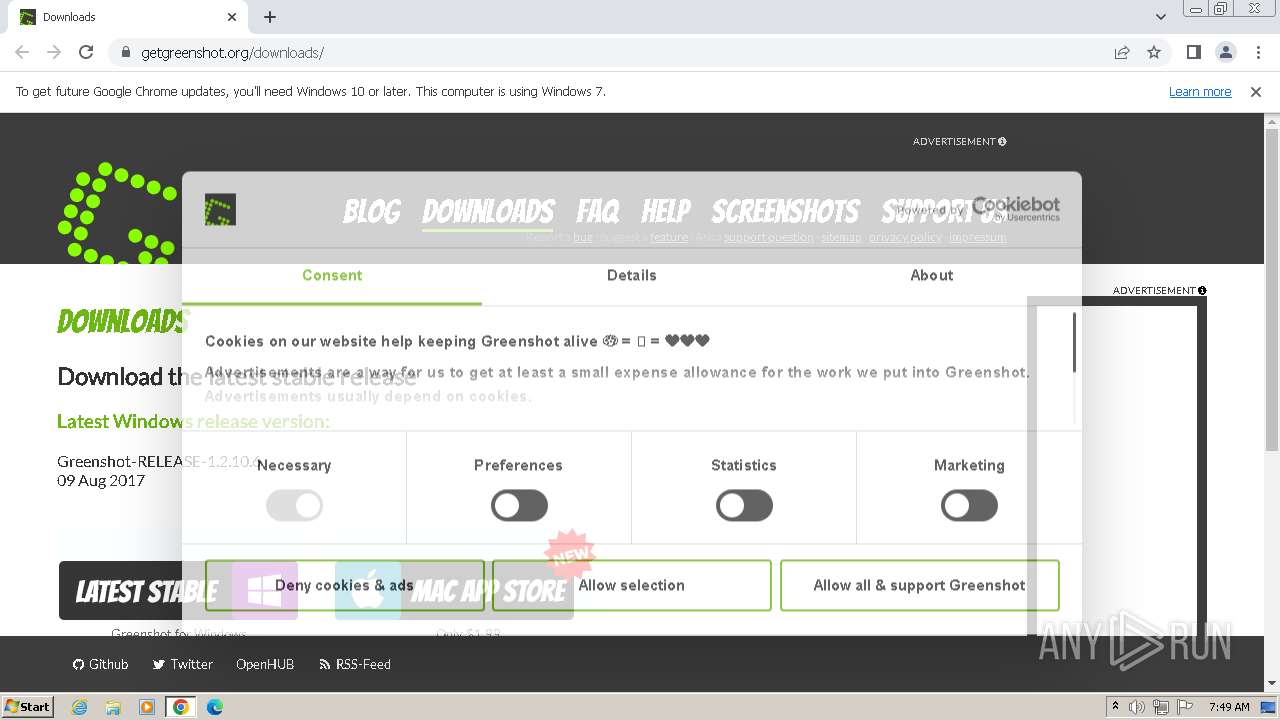The image size is (1280, 720).
Task: Toggle the Necessary cookies switch
Action: 294,506
